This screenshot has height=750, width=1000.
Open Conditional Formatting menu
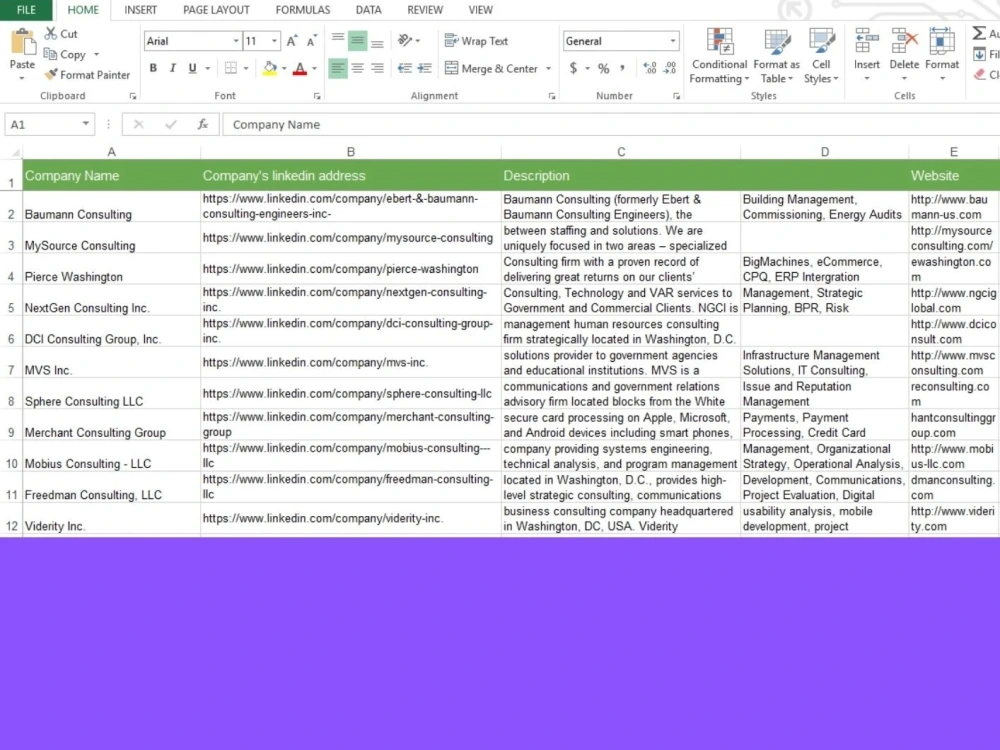tap(719, 56)
